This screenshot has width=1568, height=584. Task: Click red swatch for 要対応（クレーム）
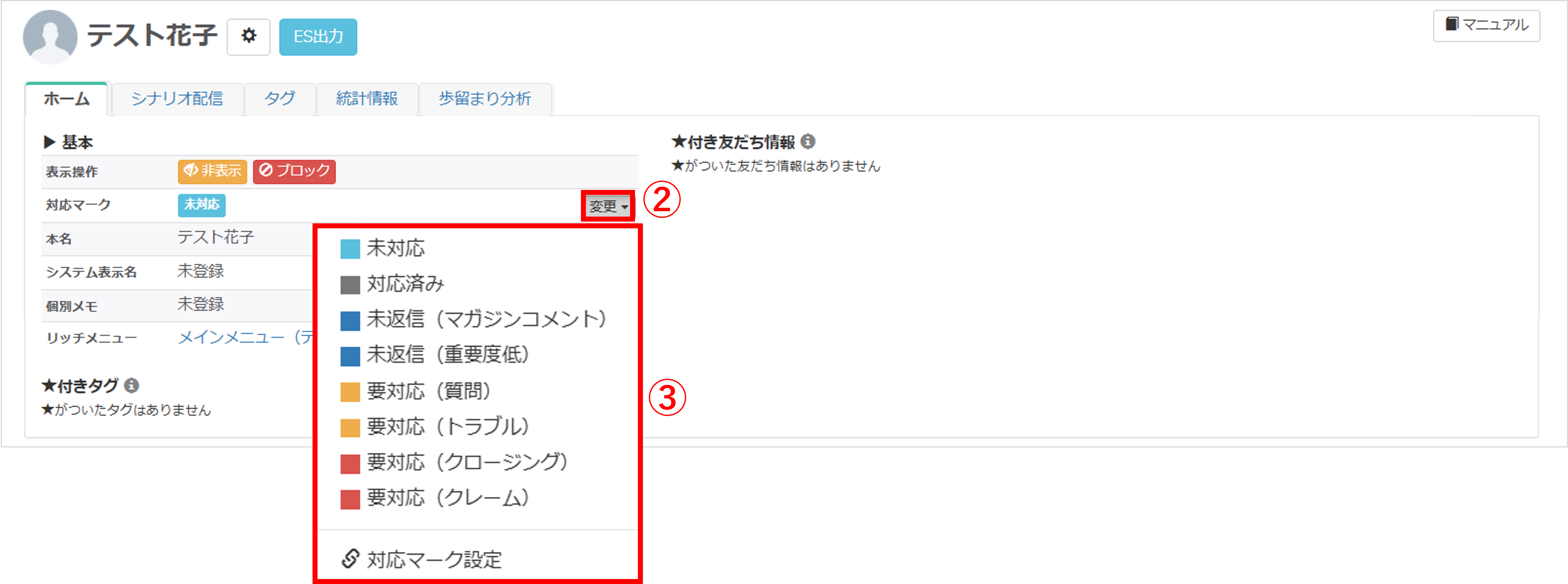[x=350, y=499]
